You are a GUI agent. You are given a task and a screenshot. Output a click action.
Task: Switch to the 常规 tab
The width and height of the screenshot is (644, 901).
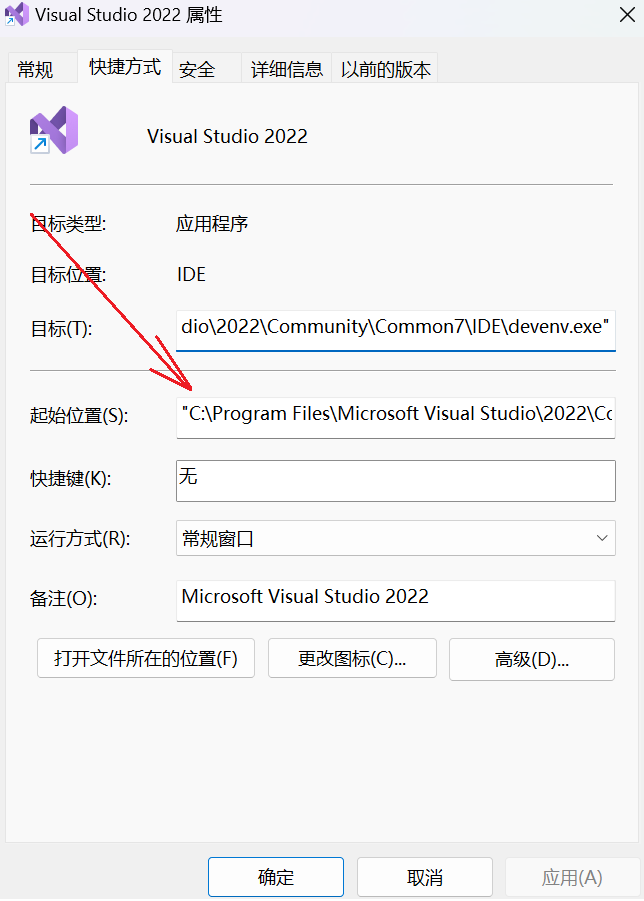[36, 70]
